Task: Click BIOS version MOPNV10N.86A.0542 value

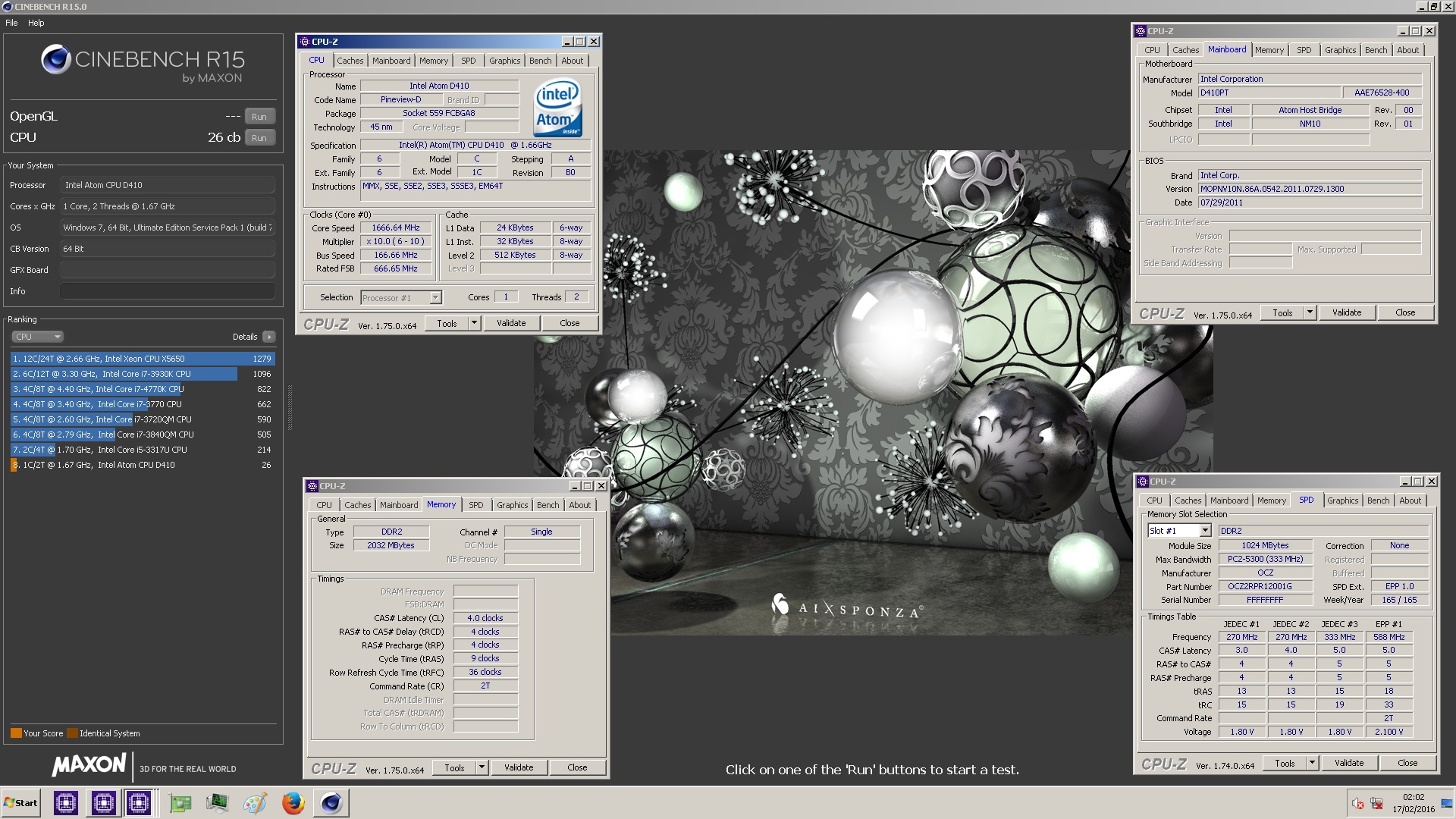Action: point(1310,190)
